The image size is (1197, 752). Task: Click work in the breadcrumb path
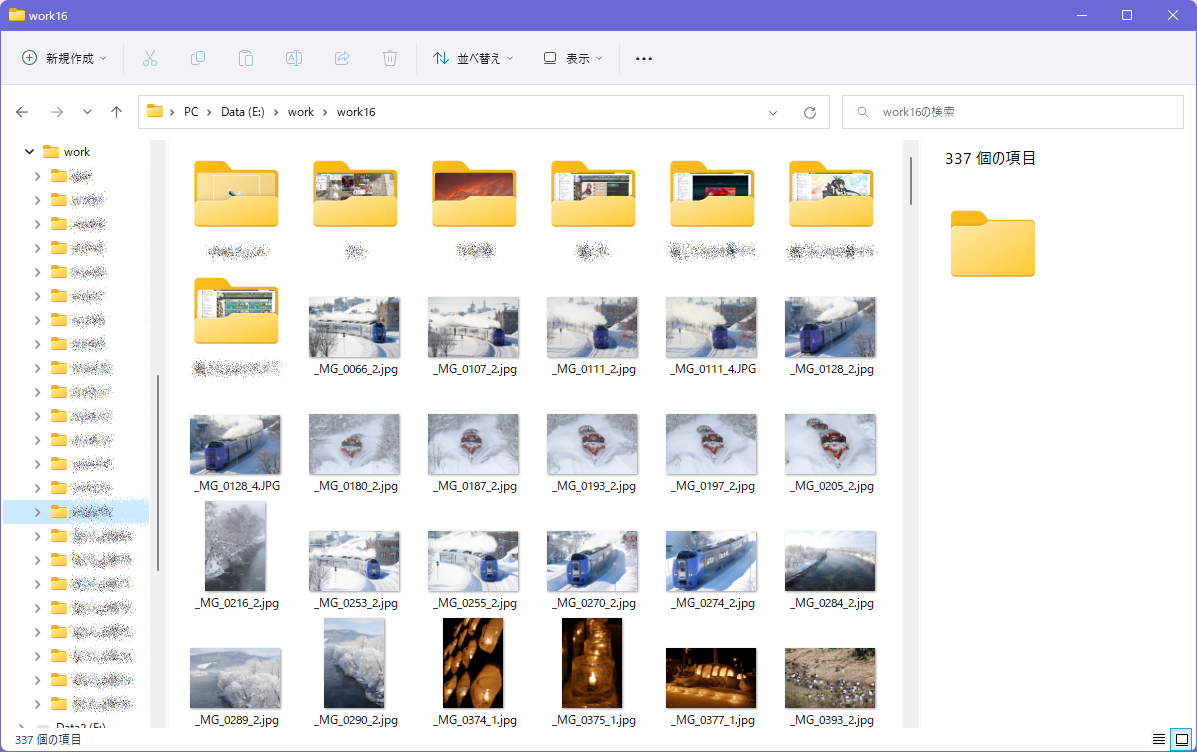click(x=301, y=112)
